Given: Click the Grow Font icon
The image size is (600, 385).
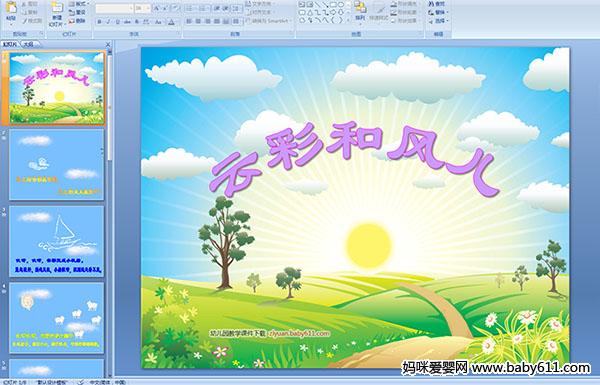Looking at the screenshot, I should tap(157, 8).
